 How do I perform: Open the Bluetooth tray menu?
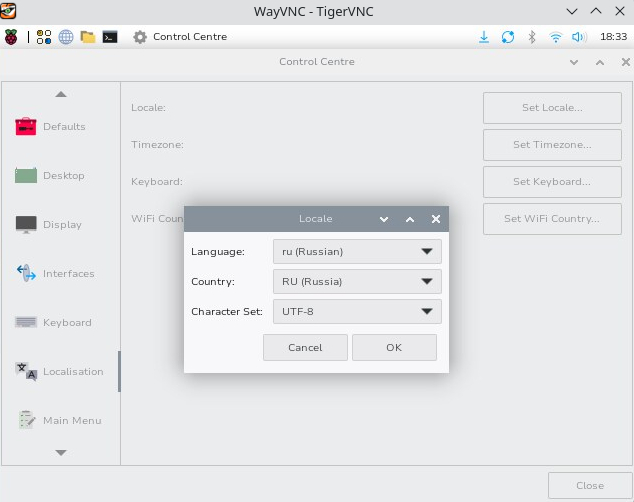click(x=532, y=37)
